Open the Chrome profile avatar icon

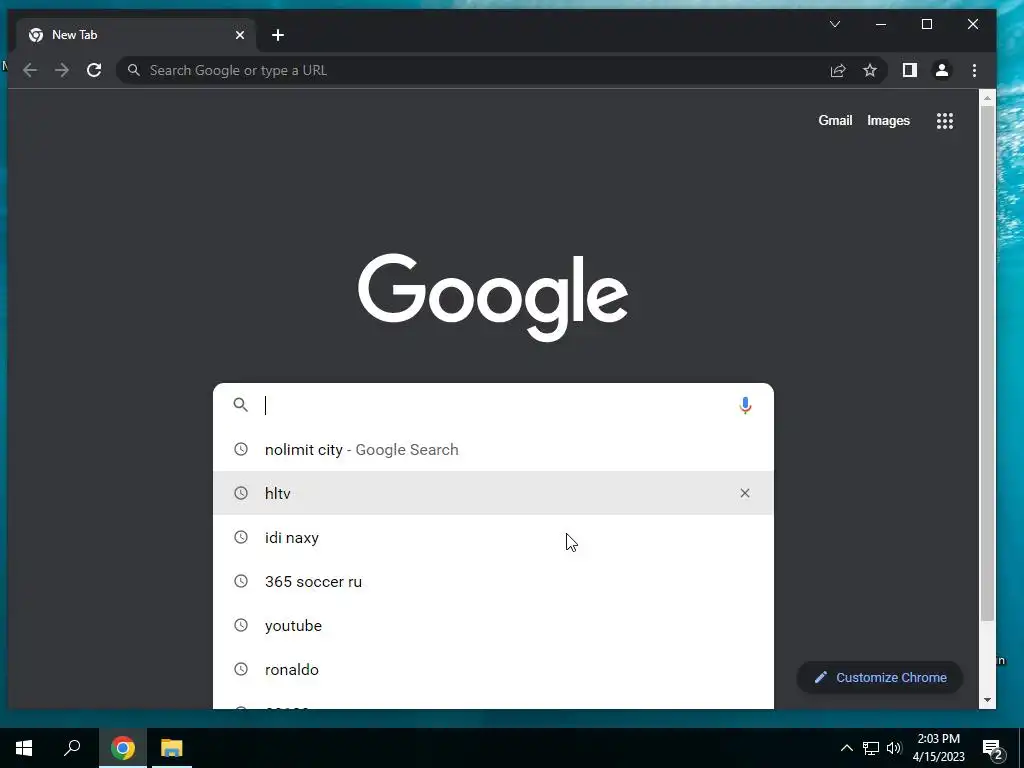[942, 71]
